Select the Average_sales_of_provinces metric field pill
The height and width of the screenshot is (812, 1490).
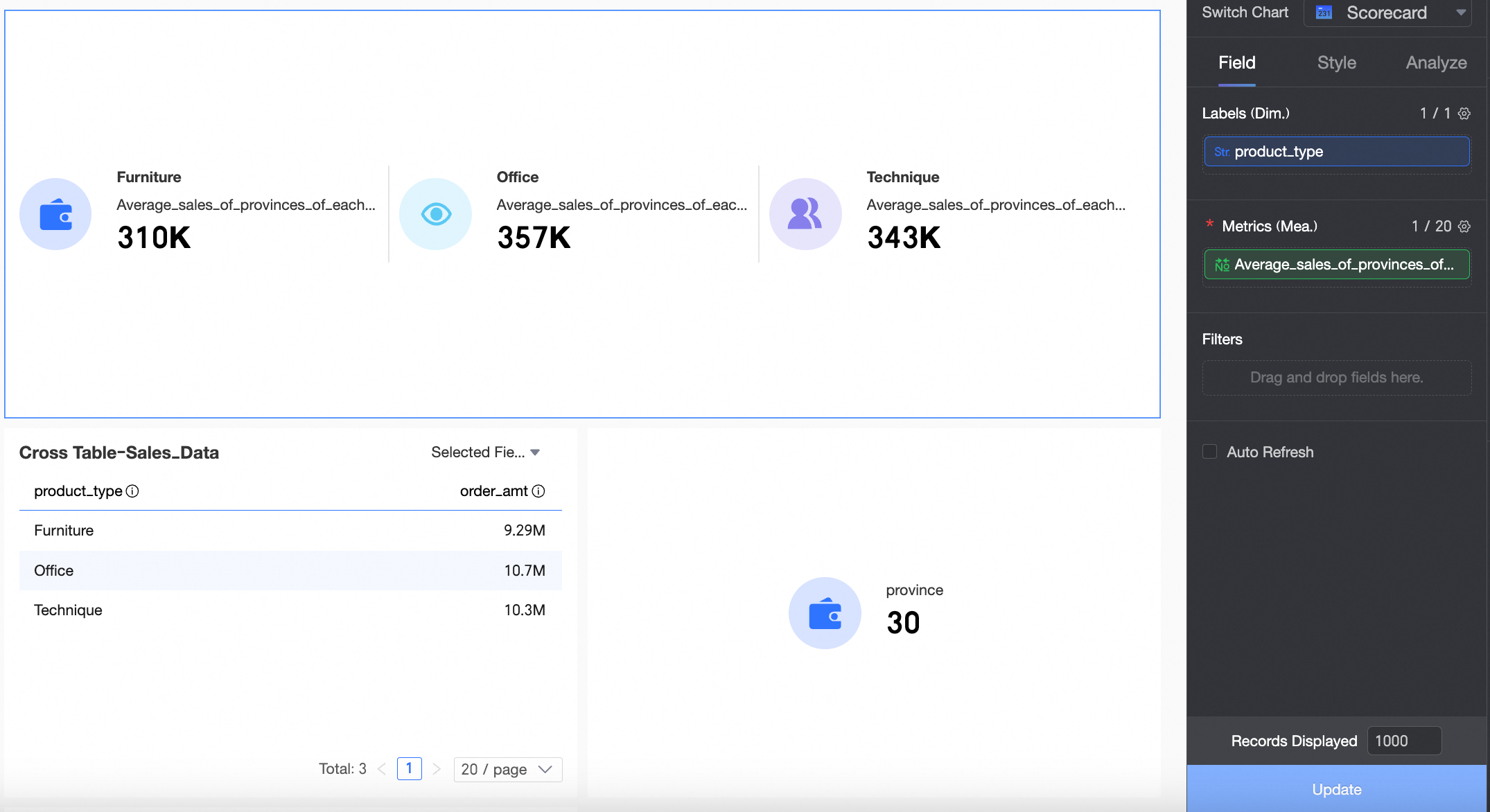(x=1336, y=265)
